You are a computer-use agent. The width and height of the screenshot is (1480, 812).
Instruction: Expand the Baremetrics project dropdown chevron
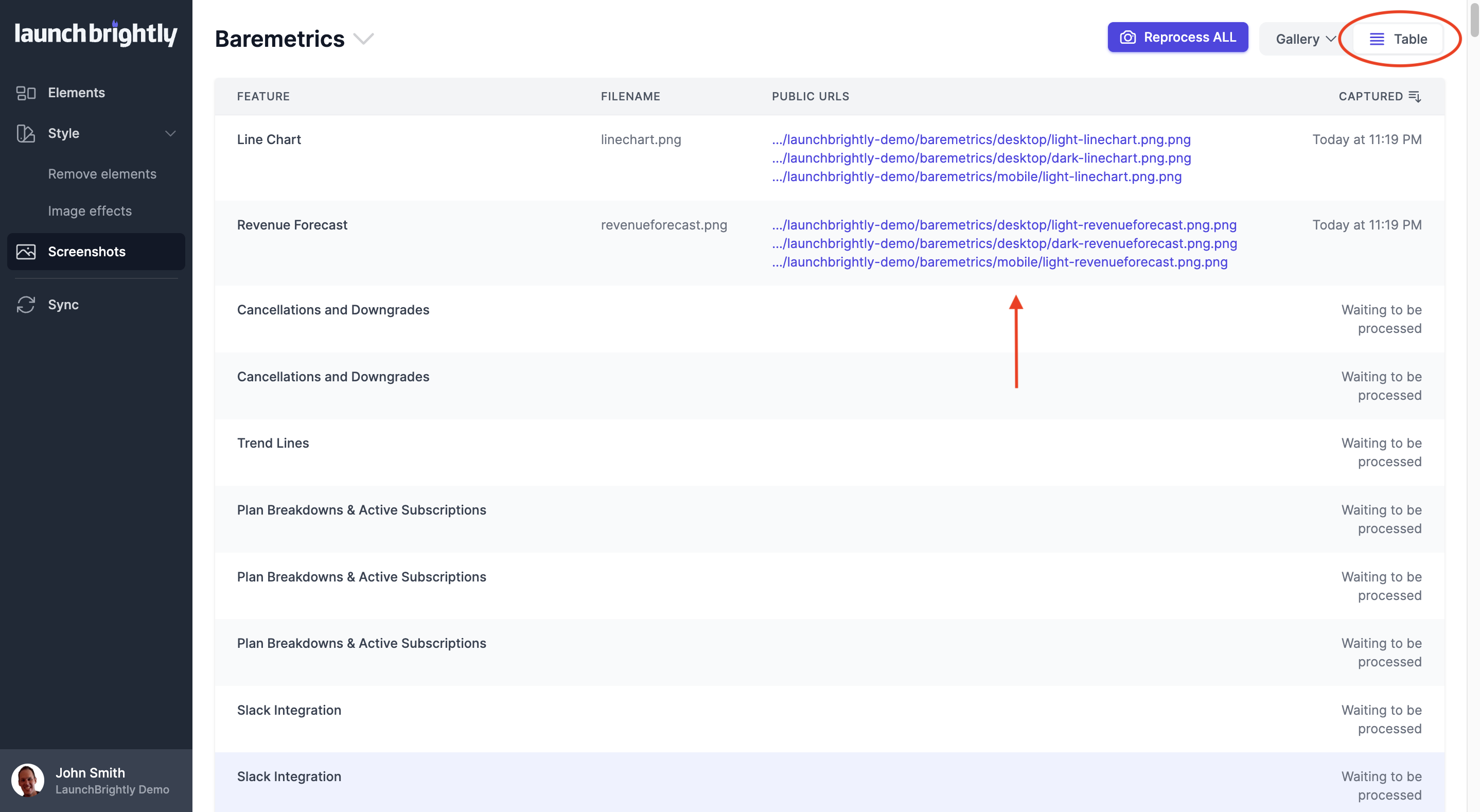tap(363, 39)
